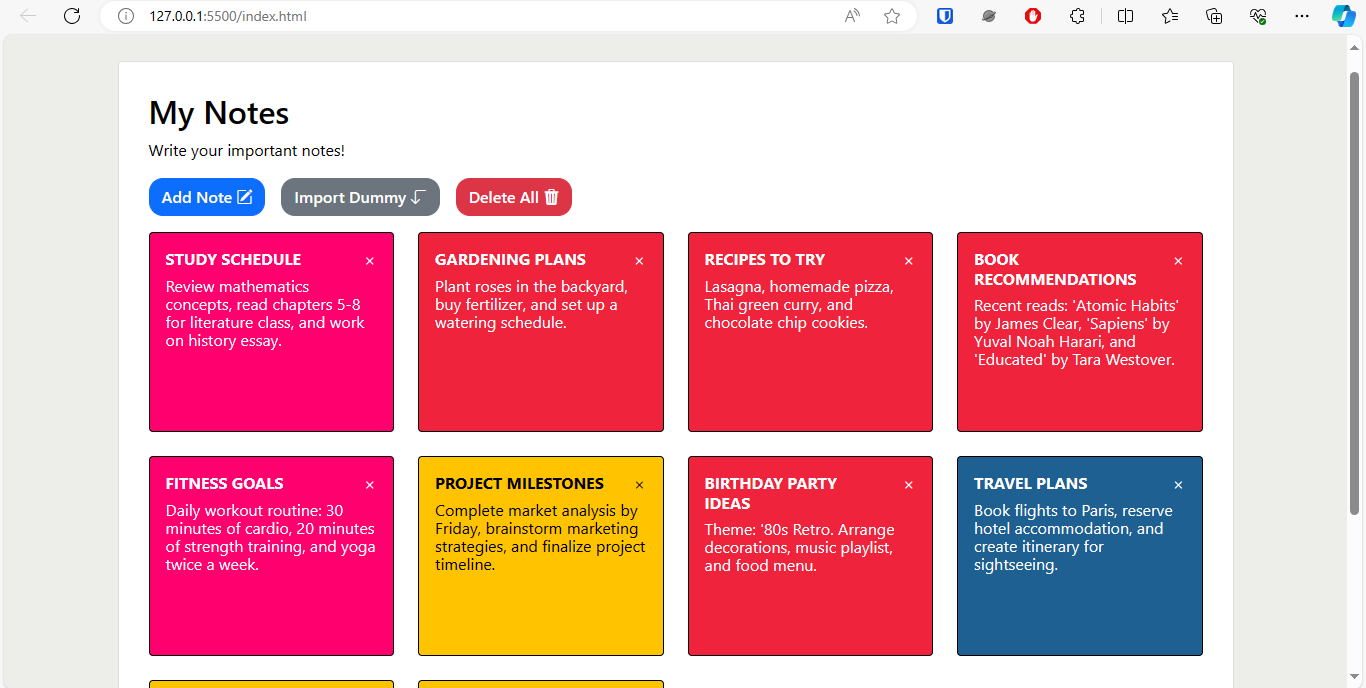
Task: Click the Delete All button
Action: 514,197
